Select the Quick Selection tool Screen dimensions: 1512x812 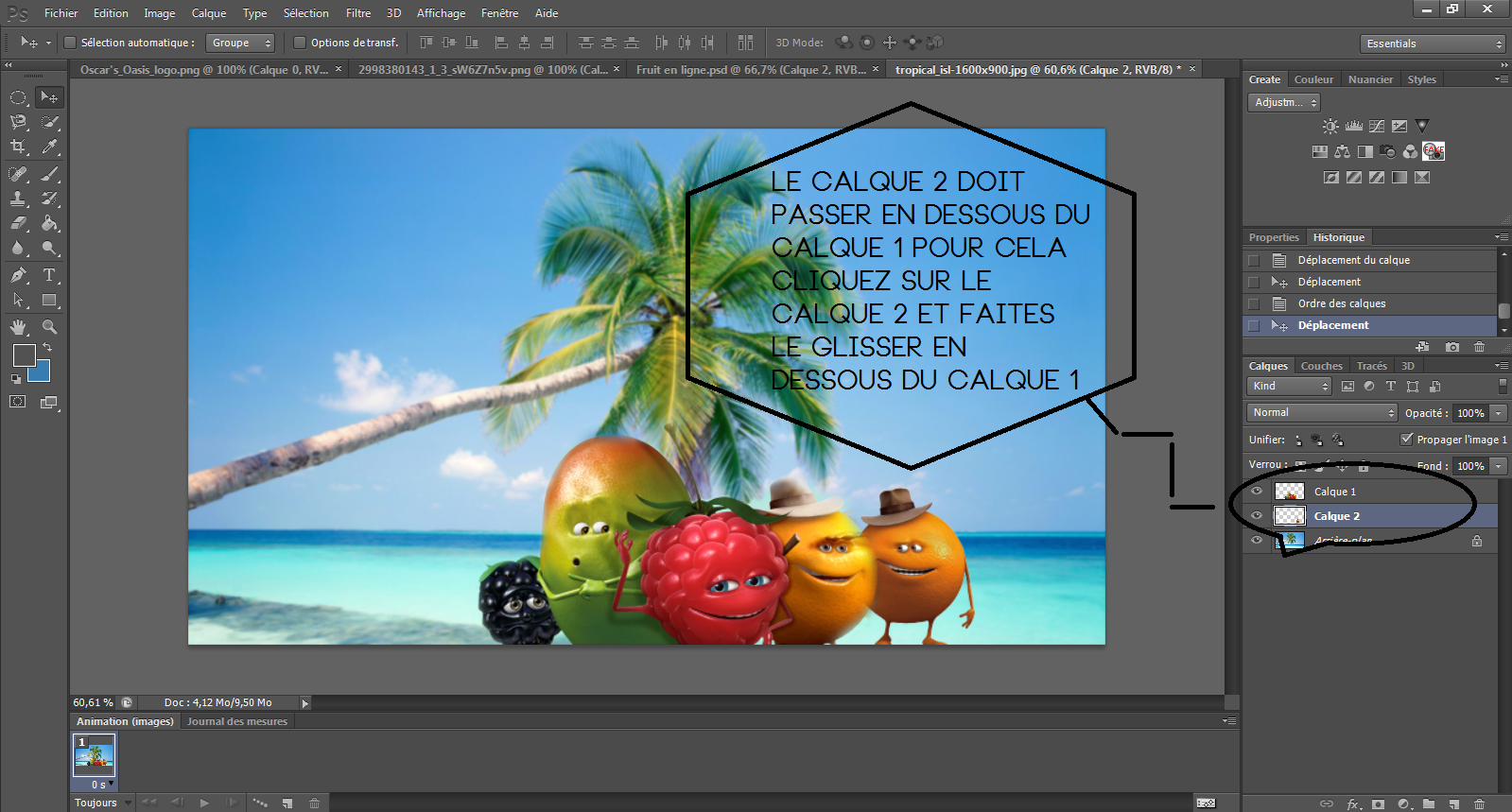tap(49, 122)
